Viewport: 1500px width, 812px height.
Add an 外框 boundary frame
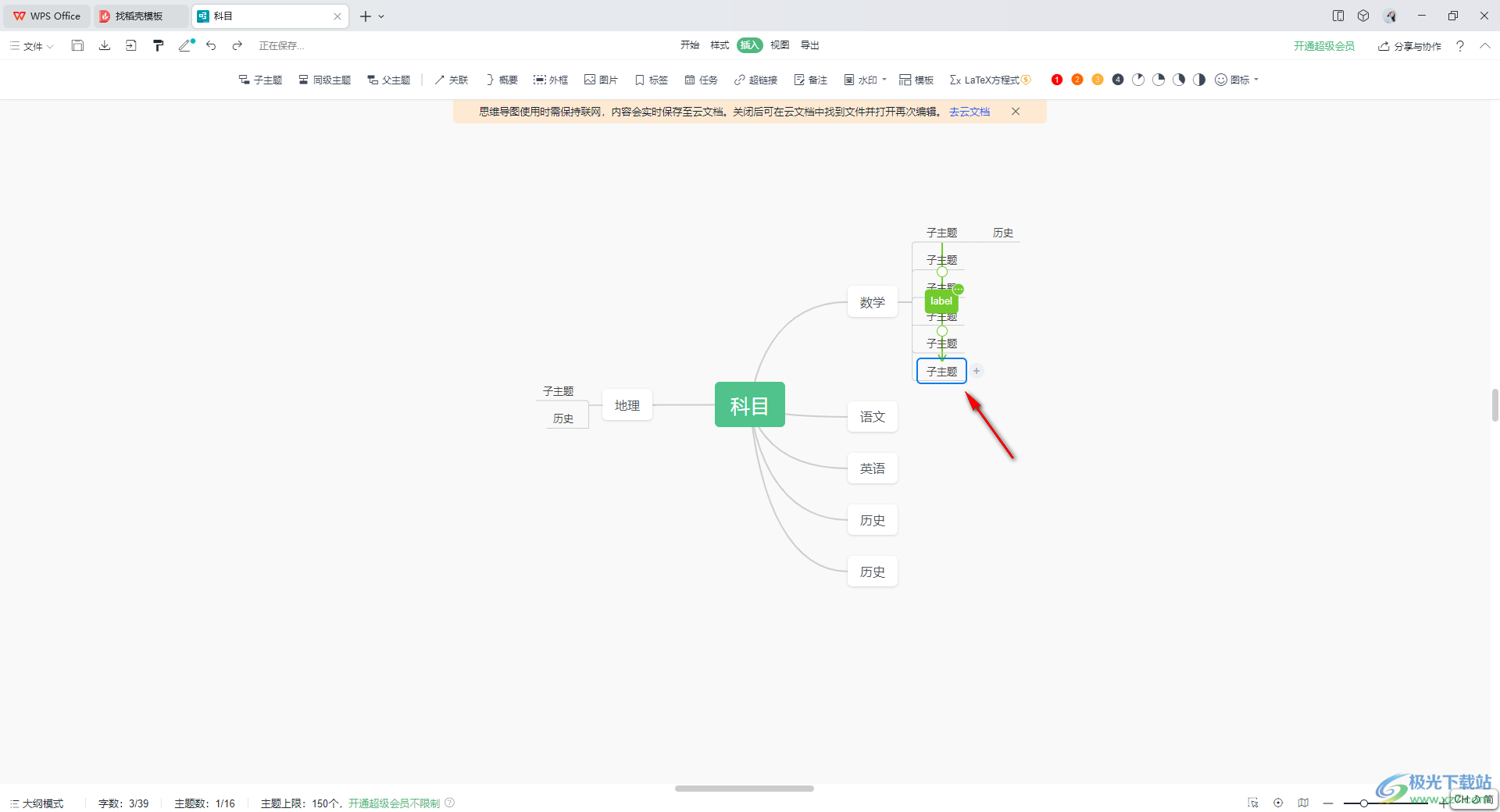point(551,80)
